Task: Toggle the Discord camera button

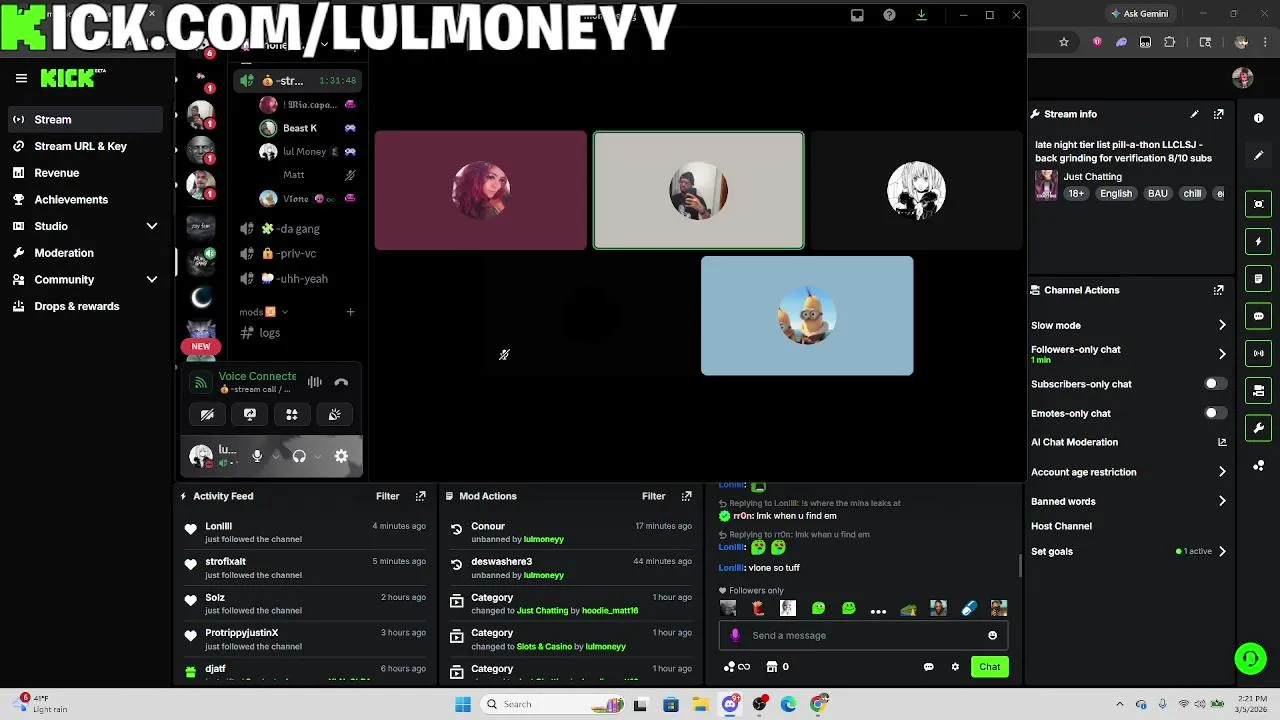Action: (207, 414)
